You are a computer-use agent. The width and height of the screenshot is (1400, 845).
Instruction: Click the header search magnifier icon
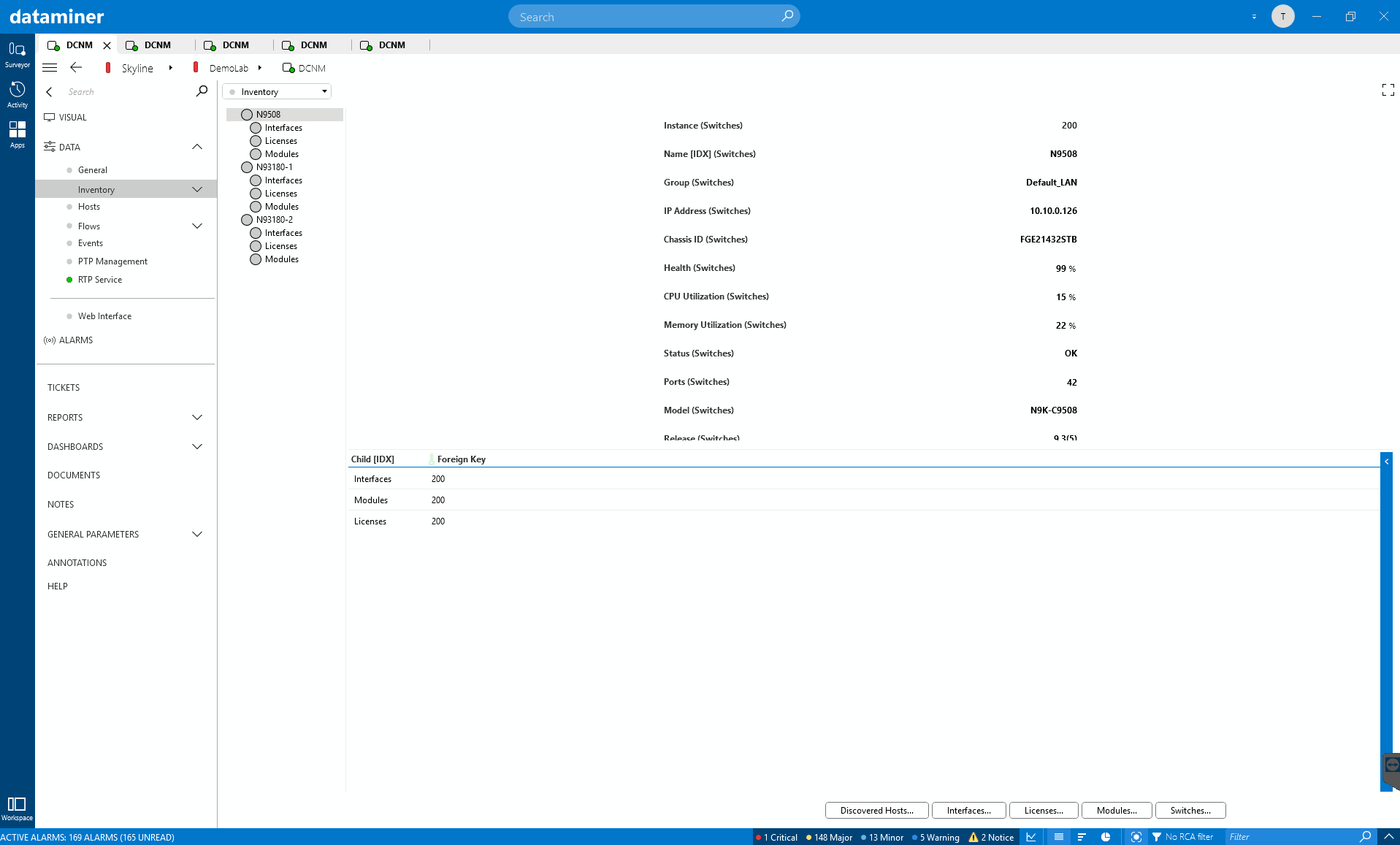click(787, 16)
